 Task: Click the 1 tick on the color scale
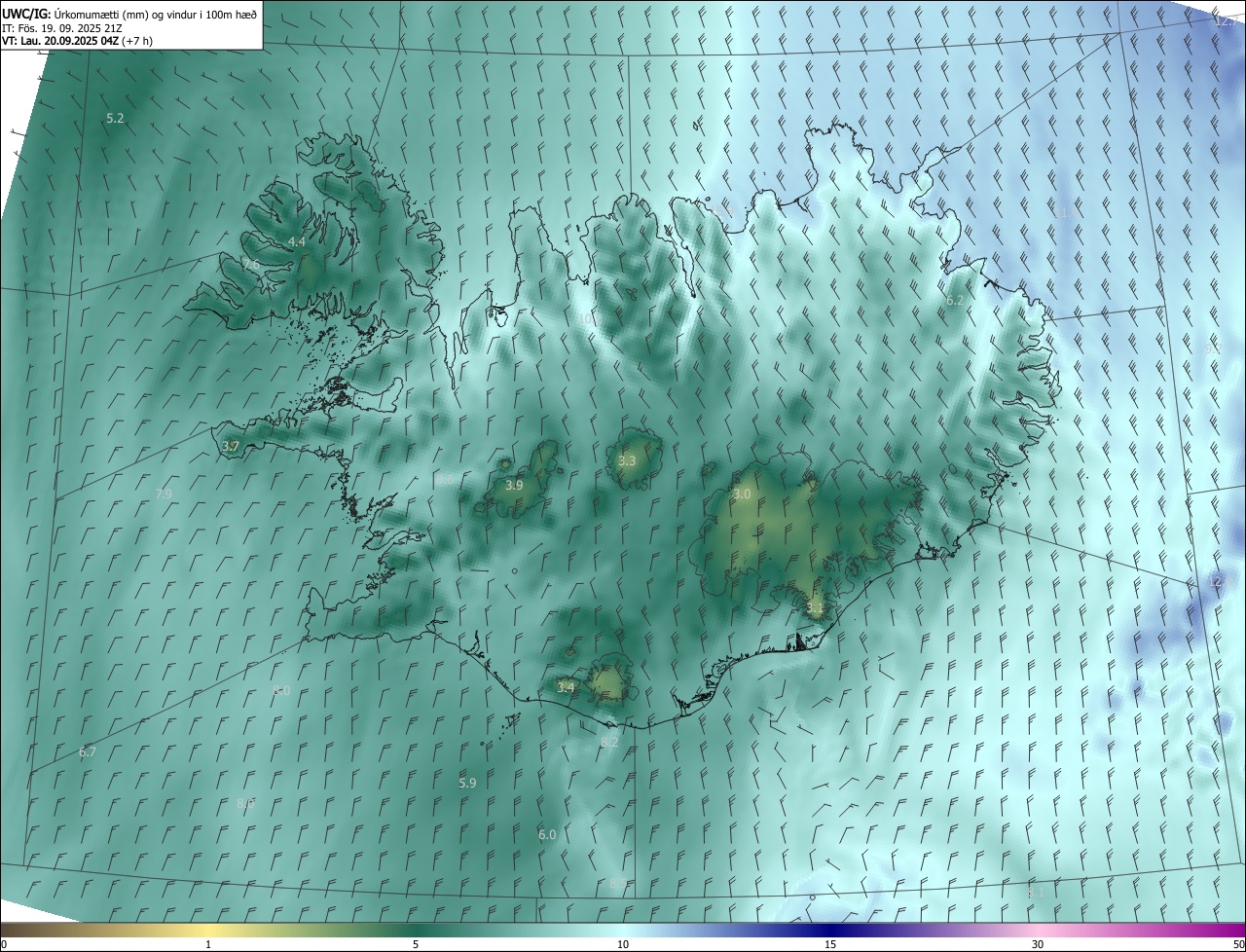[208, 944]
